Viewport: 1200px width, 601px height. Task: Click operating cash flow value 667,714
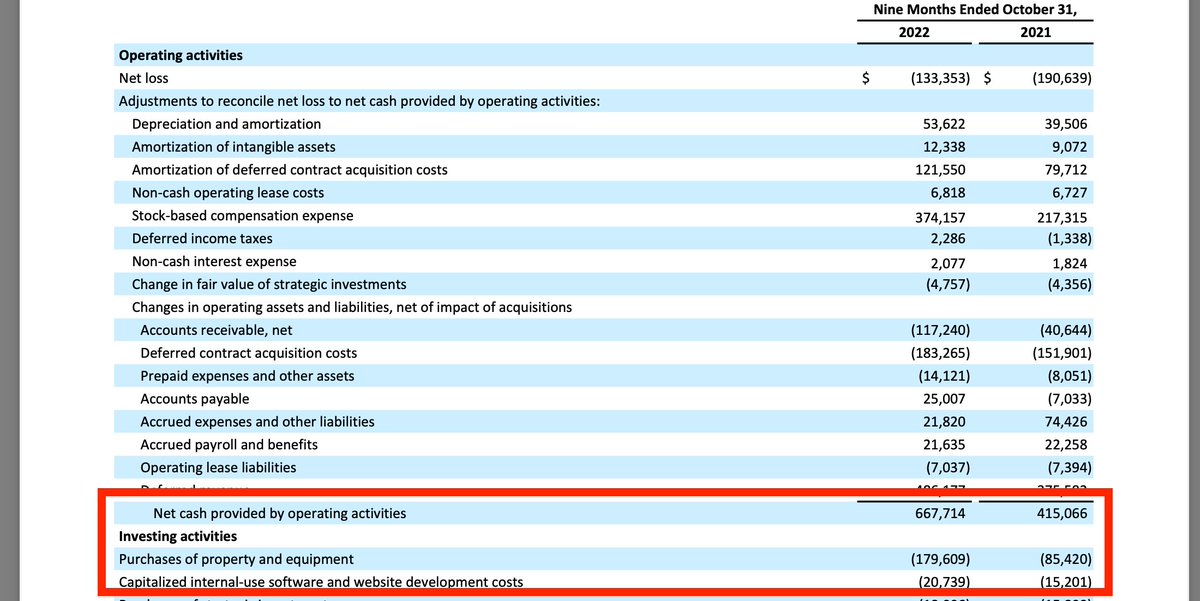[940, 514]
